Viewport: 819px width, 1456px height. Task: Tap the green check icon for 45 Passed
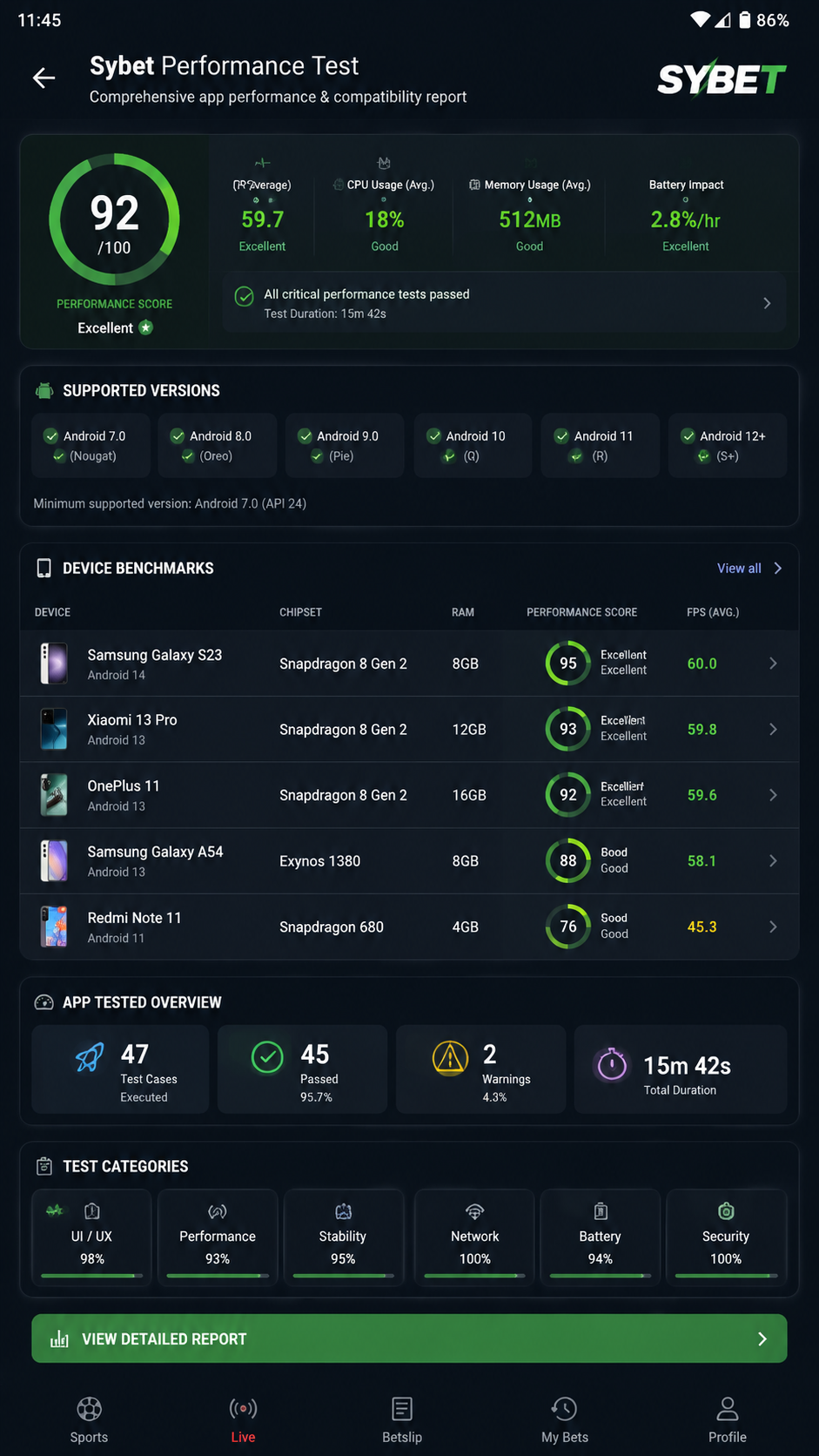(267, 1057)
